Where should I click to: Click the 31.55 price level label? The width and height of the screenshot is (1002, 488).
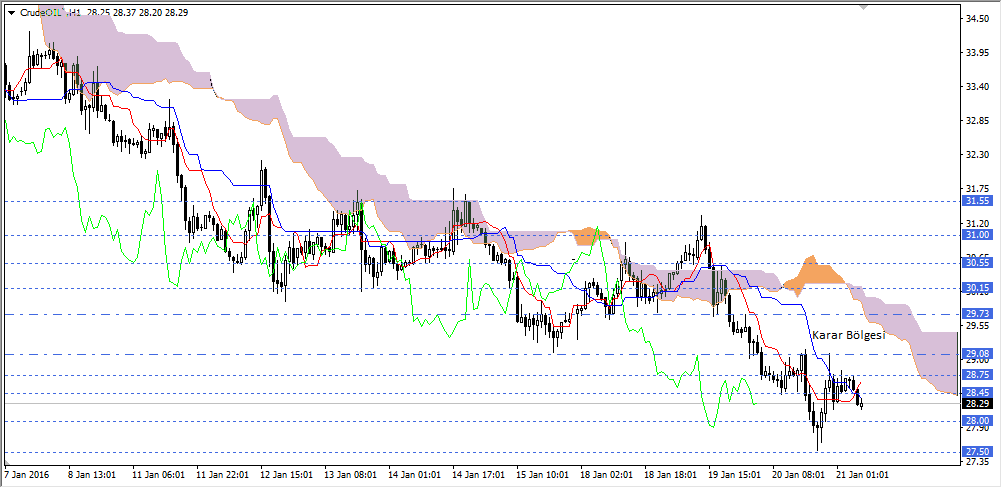pos(976,201)
